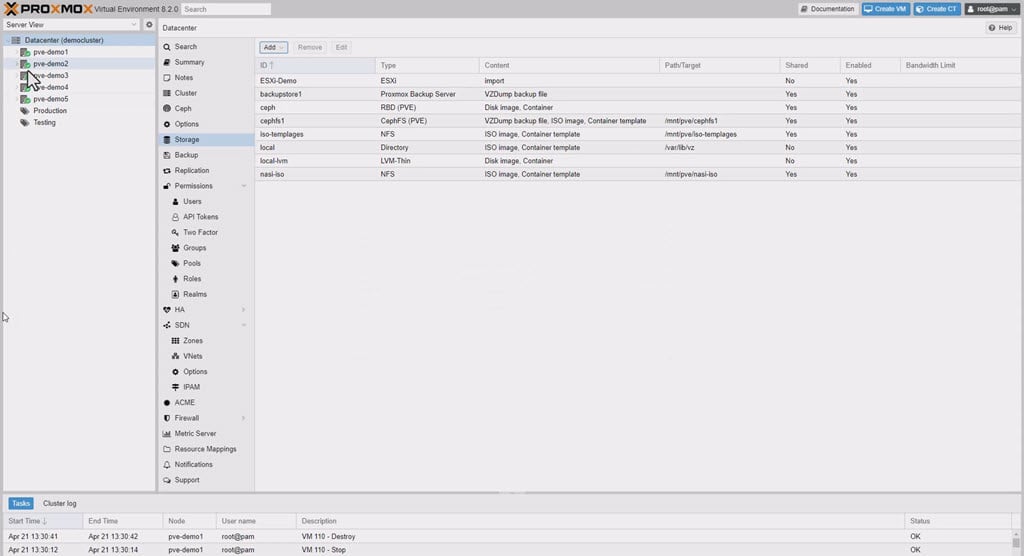
Task: Select the ESXi-Demo storage row
Action: coord(637,81)
